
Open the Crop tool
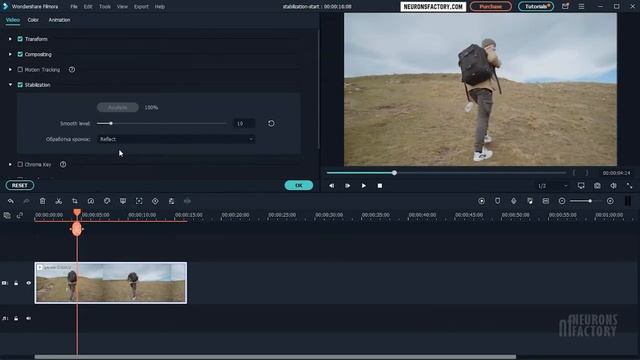75,201
